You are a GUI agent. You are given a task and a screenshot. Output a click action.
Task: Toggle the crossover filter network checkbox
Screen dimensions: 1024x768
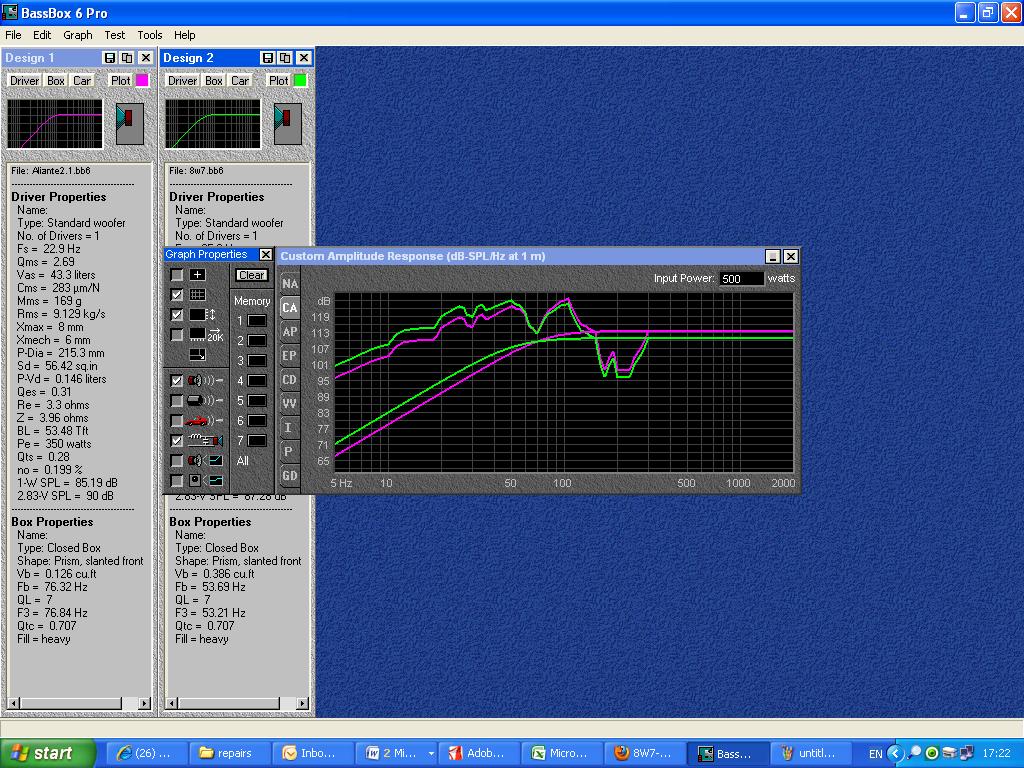pos(176,441)
